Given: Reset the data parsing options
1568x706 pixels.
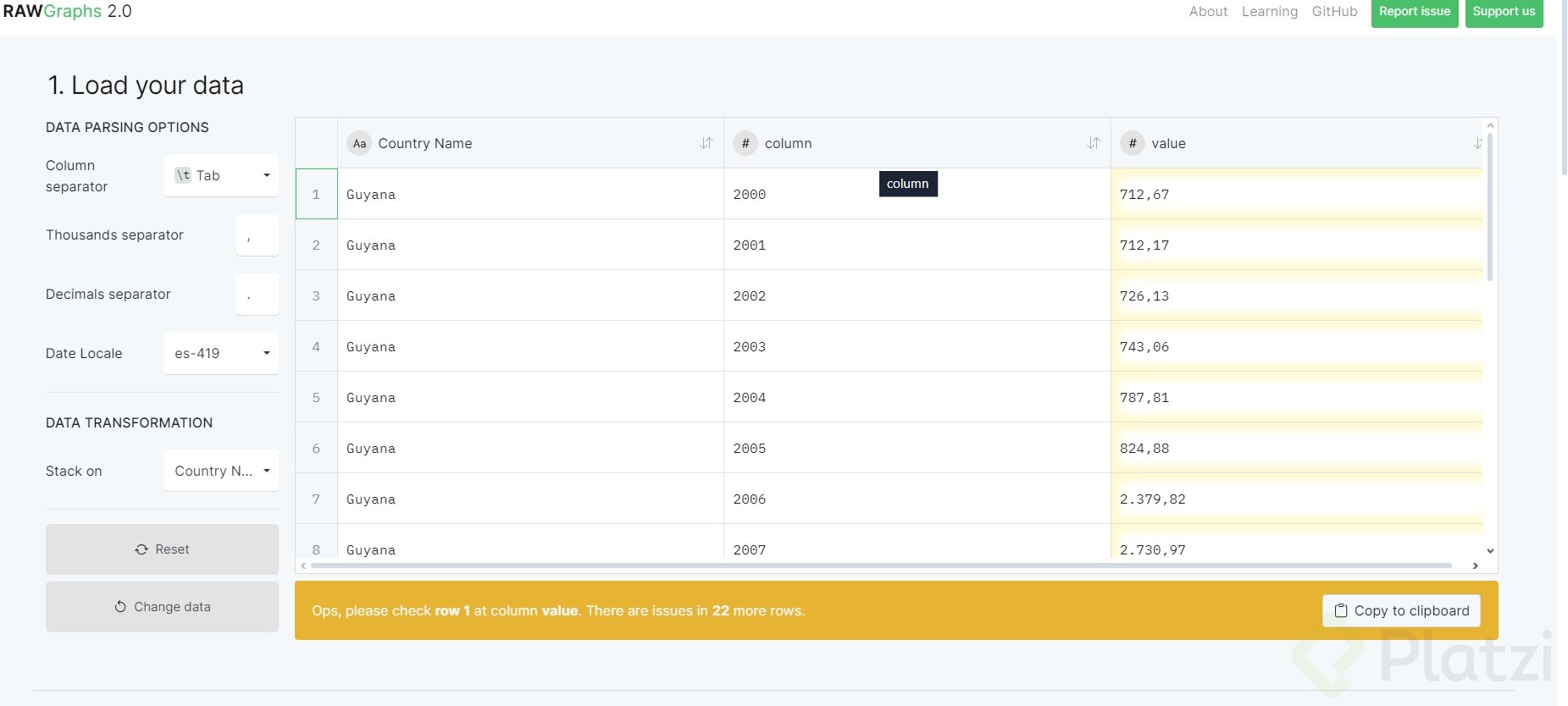Looking at the screenshot, I should [x=162, y=549].
